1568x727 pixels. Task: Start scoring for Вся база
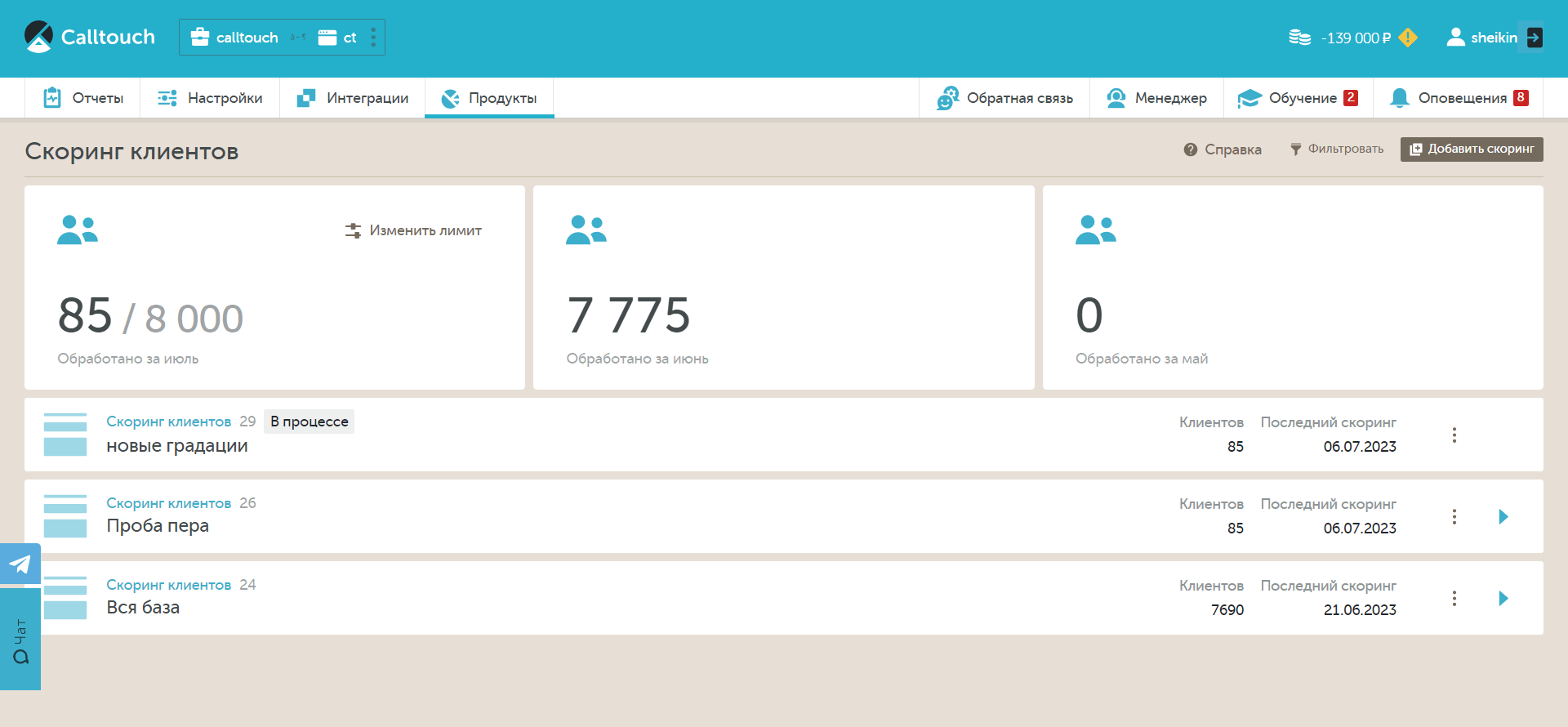click(1503, 598)
